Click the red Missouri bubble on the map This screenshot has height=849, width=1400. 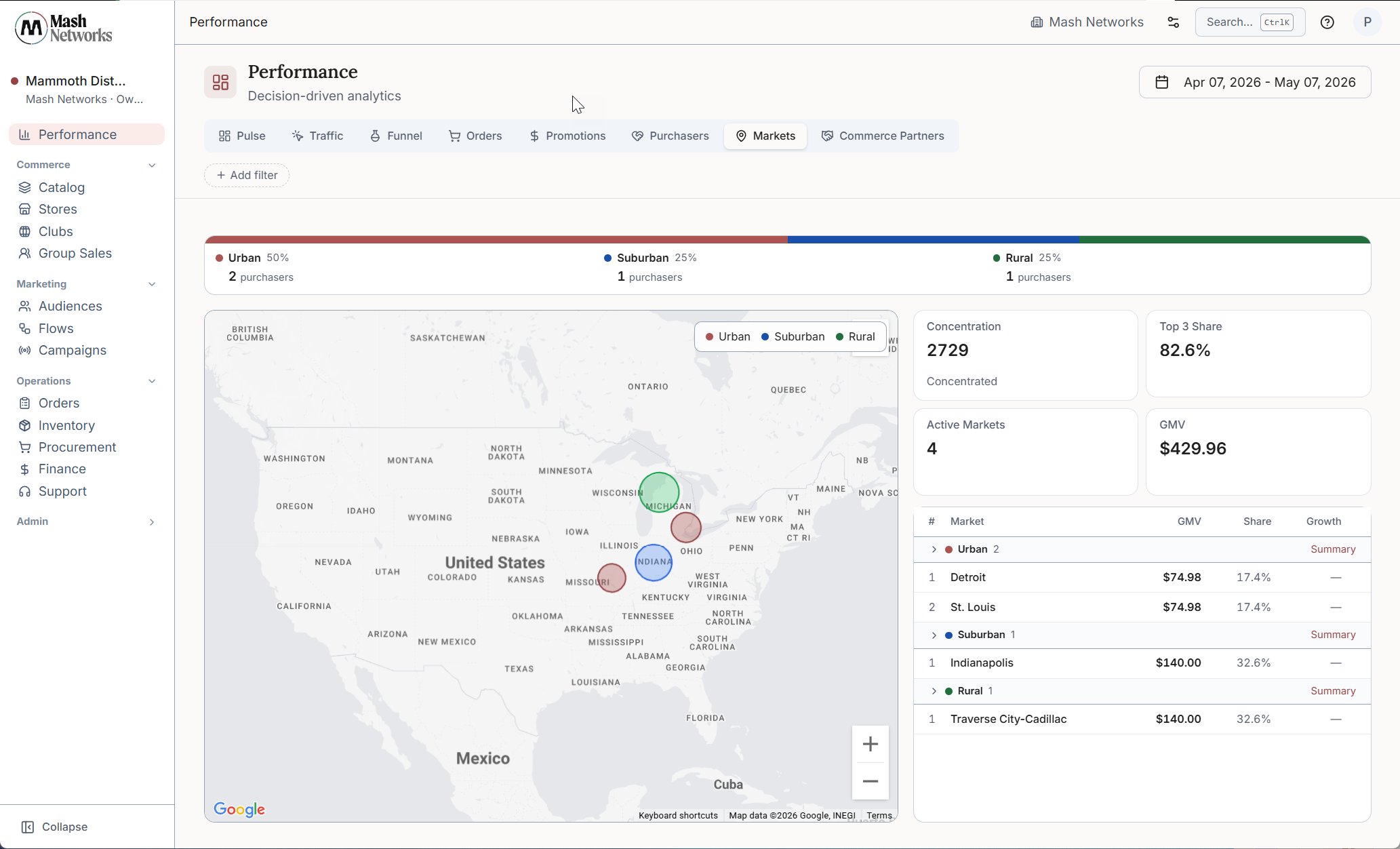tap(612, 578)
